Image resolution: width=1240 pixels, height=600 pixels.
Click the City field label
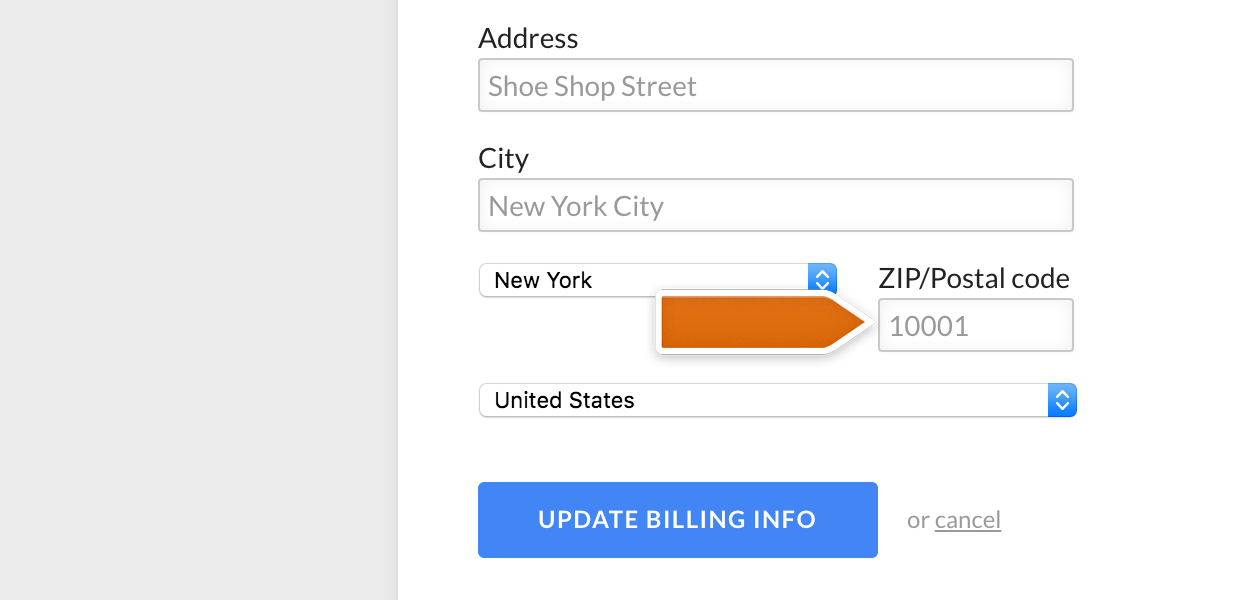503,158
